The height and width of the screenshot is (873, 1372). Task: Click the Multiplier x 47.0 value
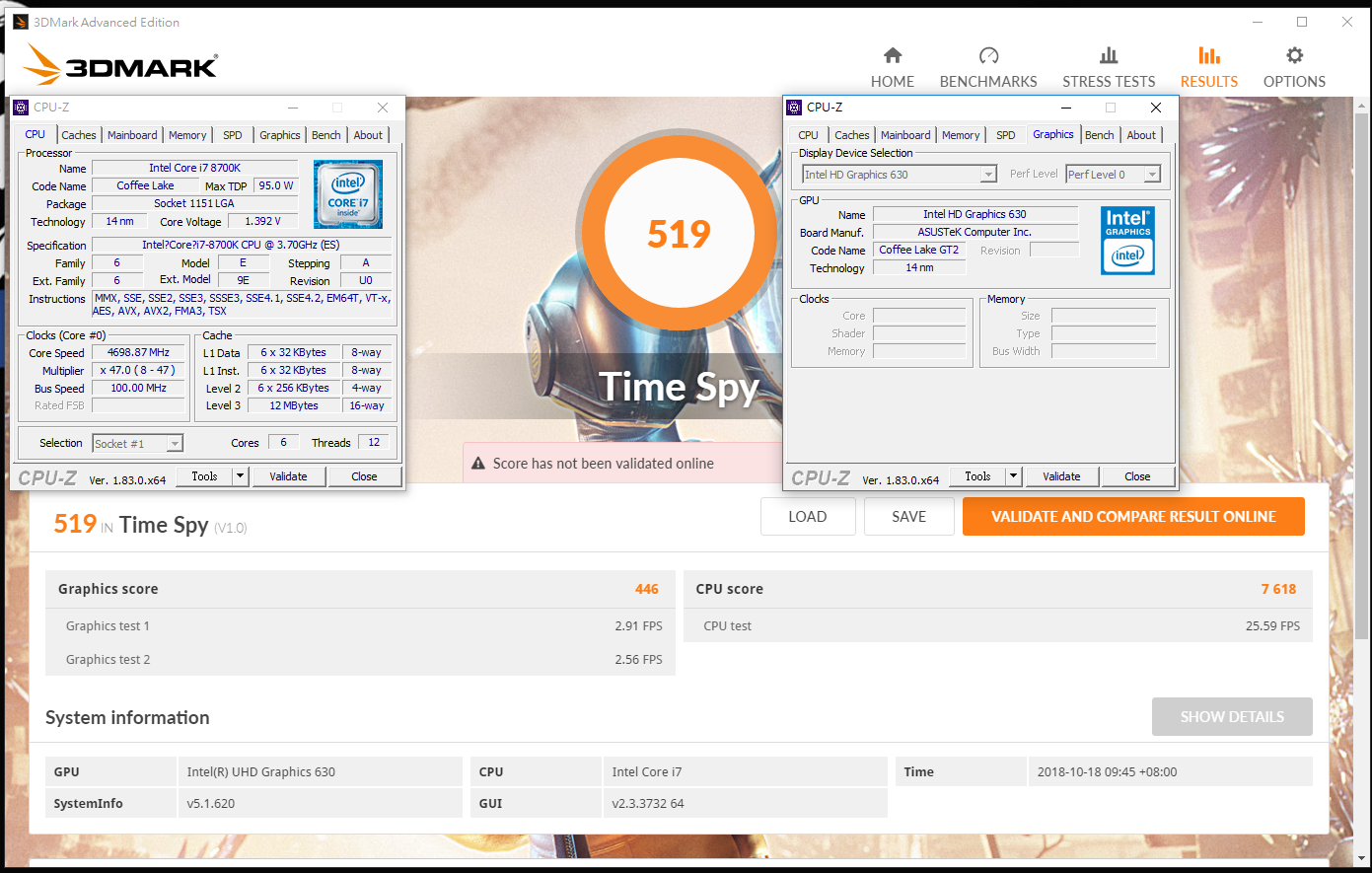[138, 370]
